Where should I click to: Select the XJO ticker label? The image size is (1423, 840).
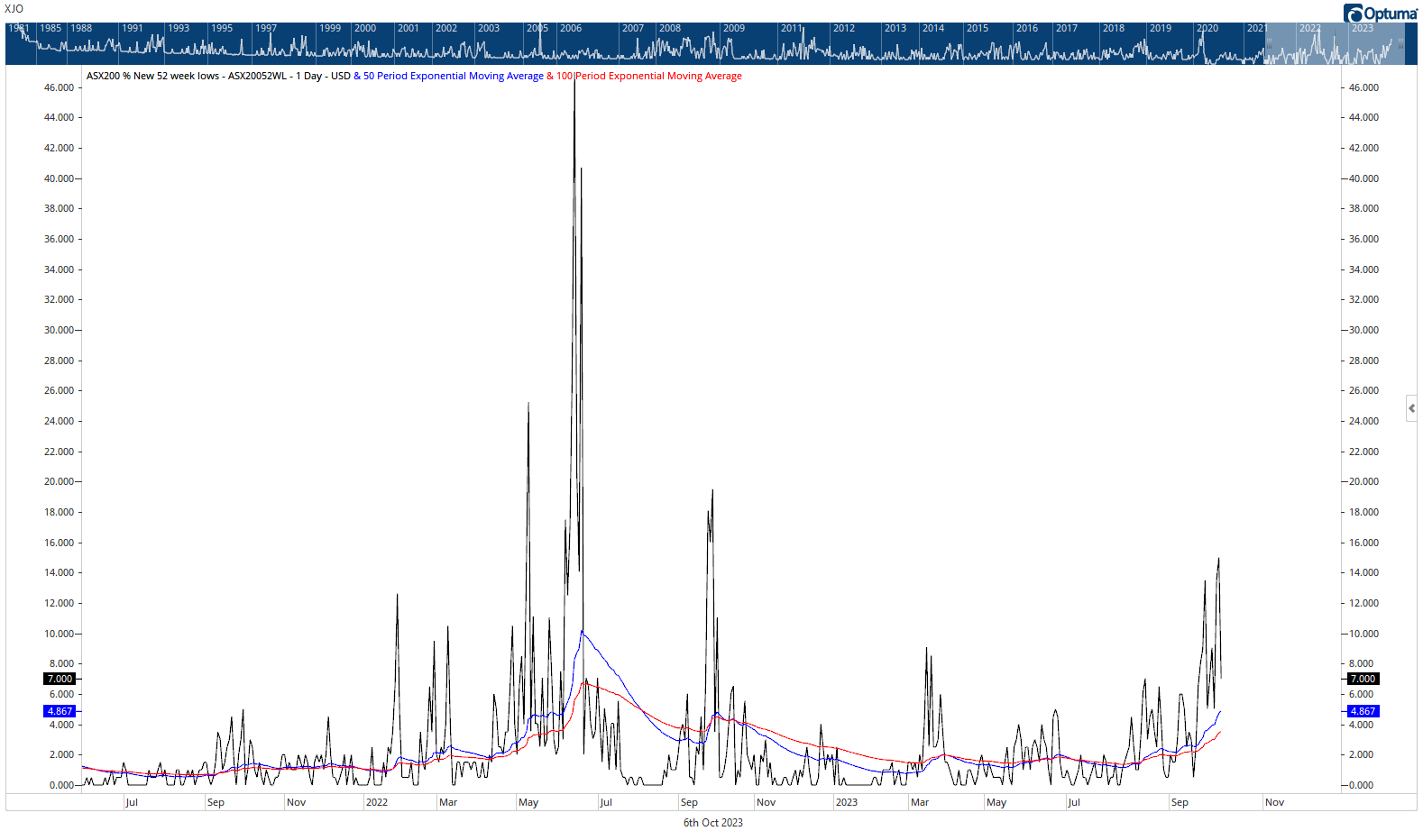click(14, 9)
